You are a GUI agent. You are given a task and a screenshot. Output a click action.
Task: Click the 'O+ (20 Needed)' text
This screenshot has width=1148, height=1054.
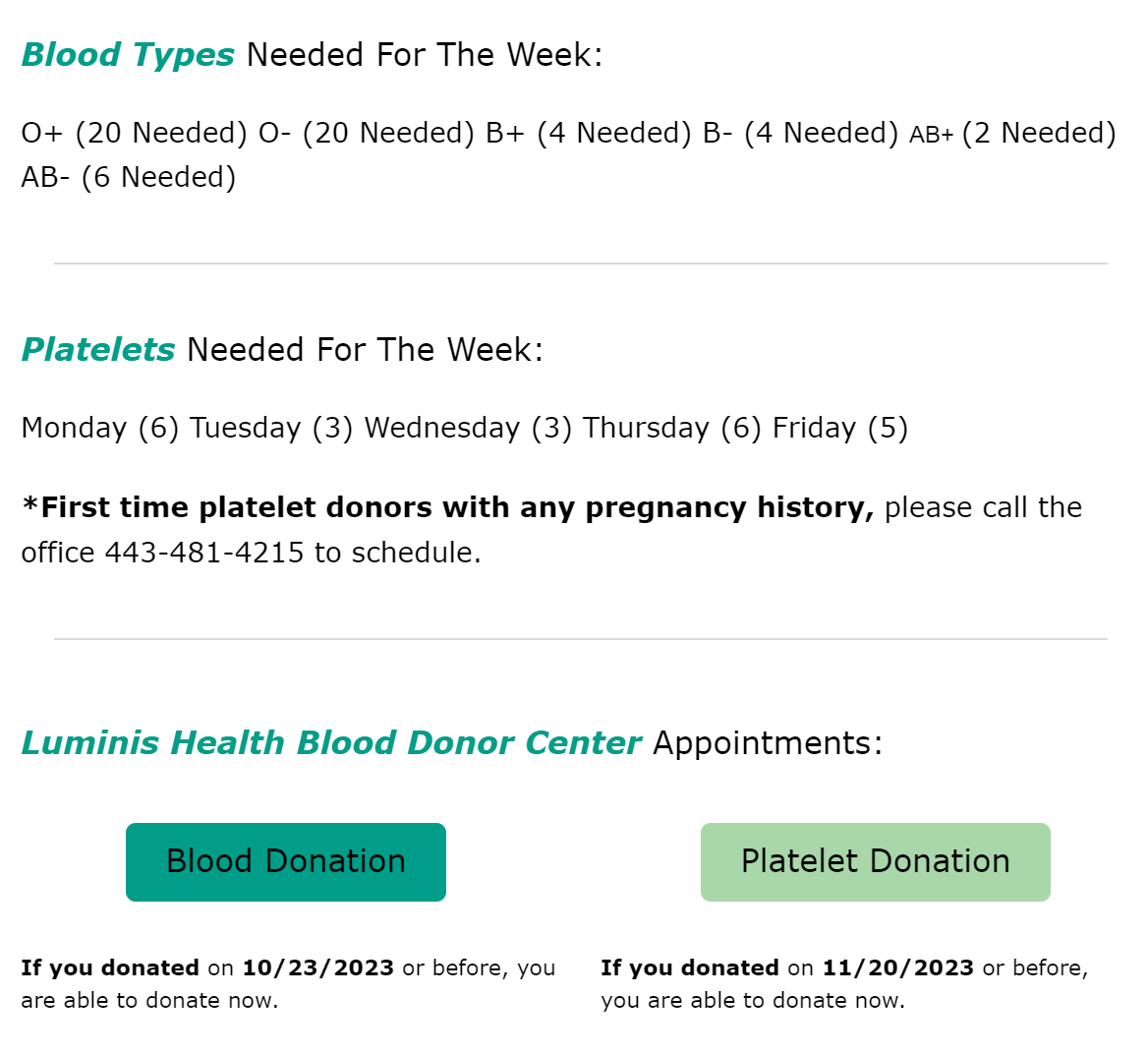pyautogui.click(x=134, y=133)
